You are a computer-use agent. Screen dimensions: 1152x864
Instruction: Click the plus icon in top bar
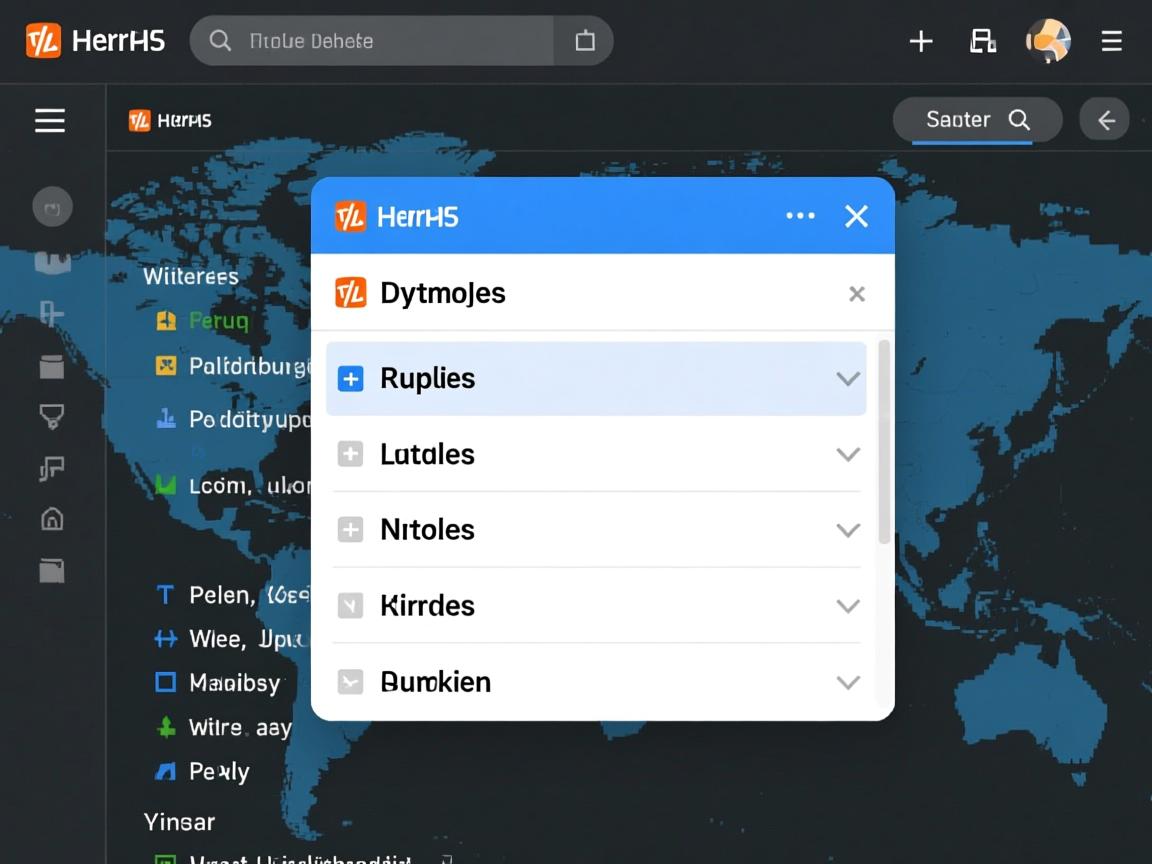pos(920,41)
